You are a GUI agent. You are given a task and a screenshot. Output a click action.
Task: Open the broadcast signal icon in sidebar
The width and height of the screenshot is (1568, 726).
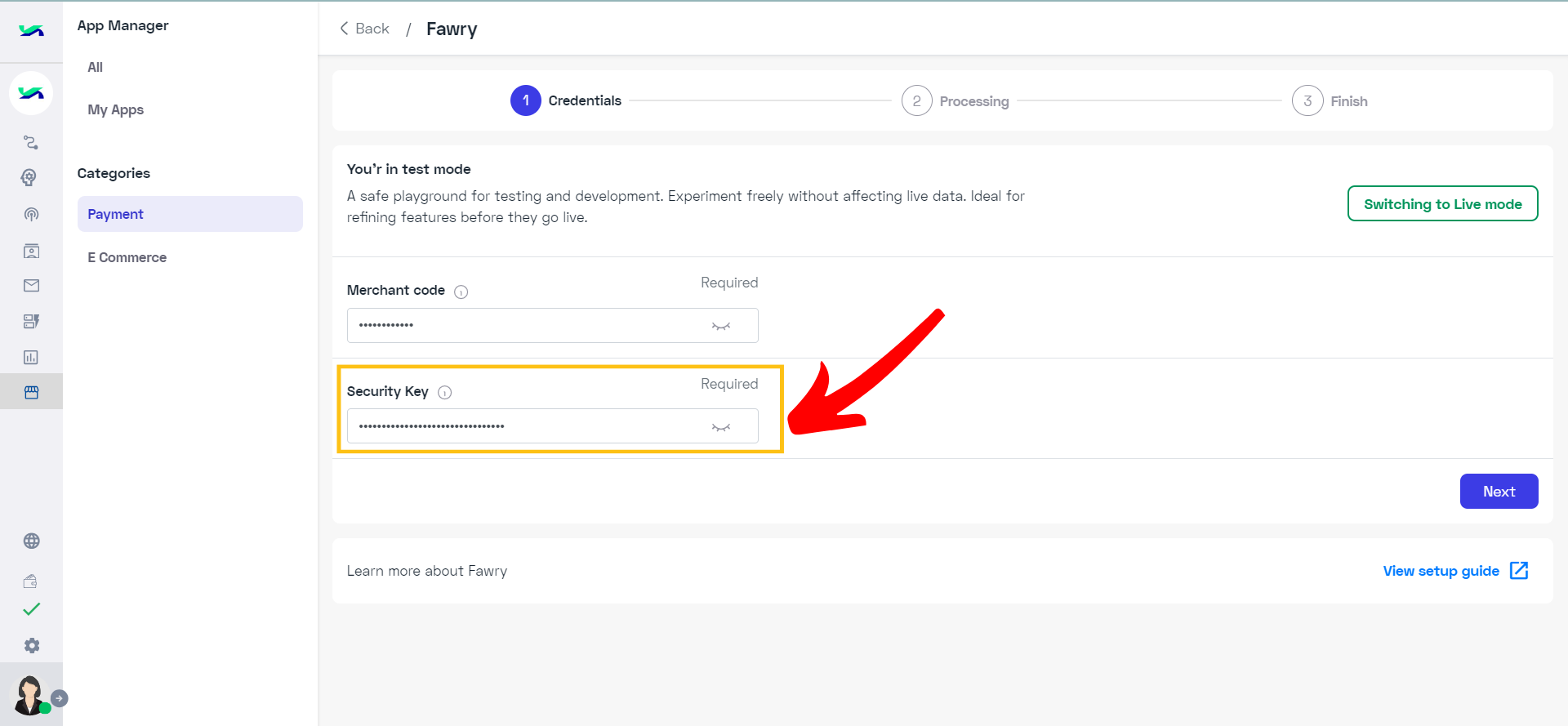pos(31,214)
